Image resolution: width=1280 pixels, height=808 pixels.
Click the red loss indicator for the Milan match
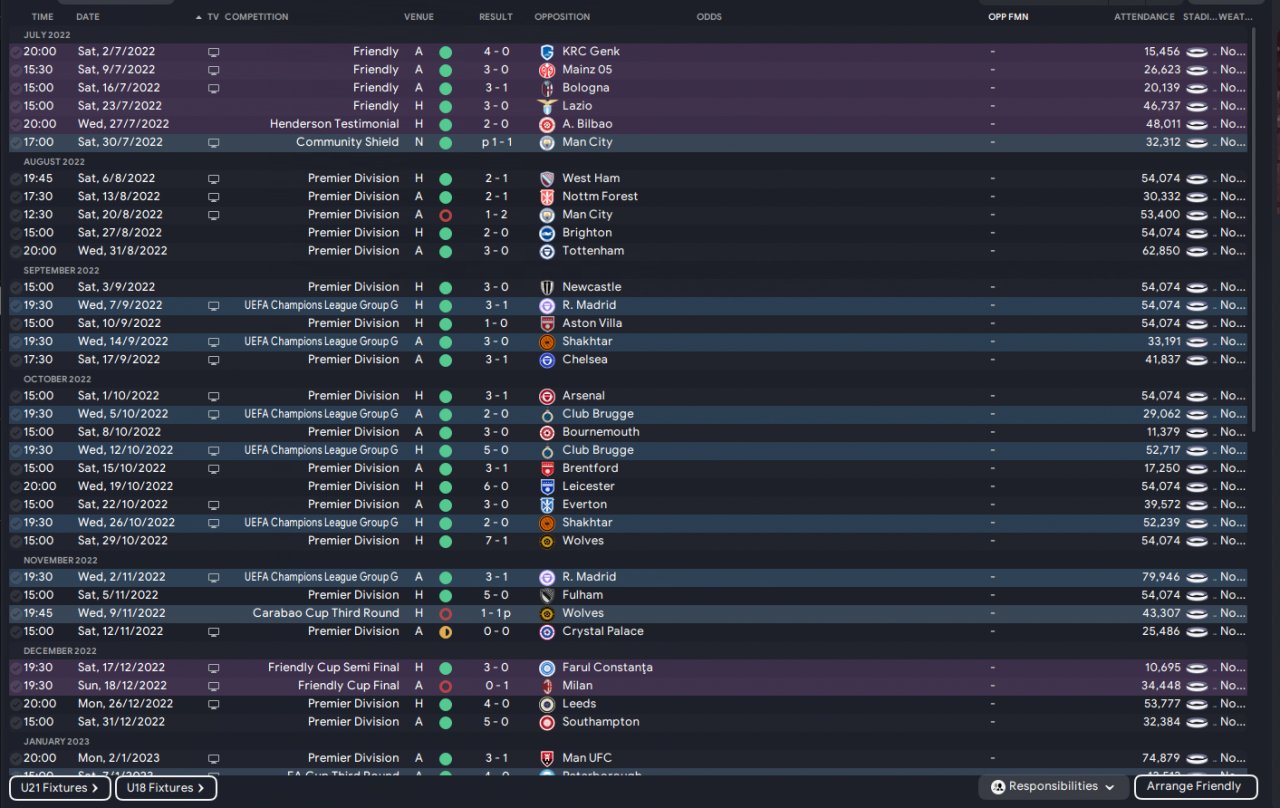coord(445,686)
